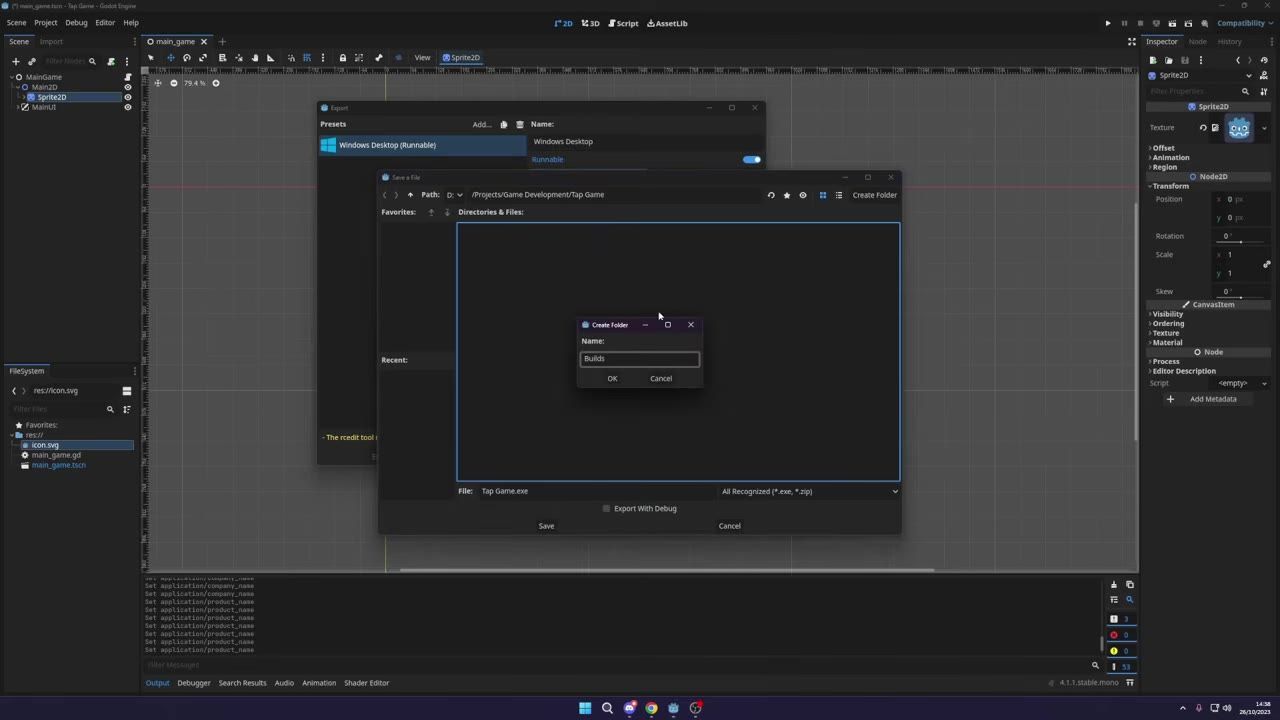Open the Scene menu
The image size is (1280, 720).
pyautogui.click(x=17, y=22)
